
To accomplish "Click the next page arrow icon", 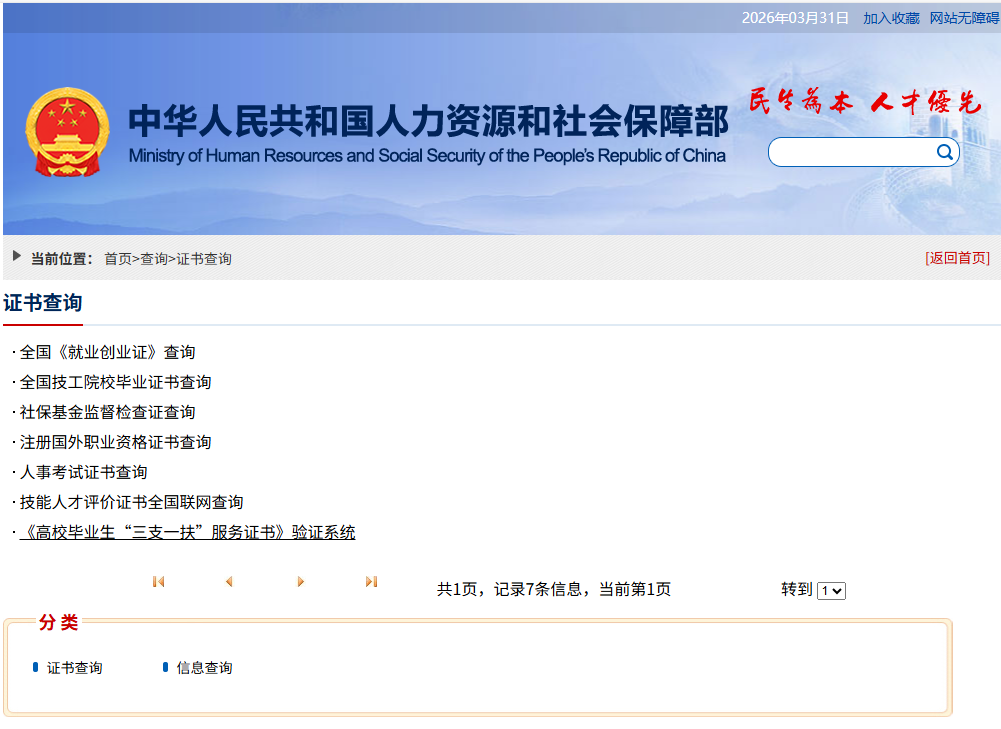I will 300,582.
